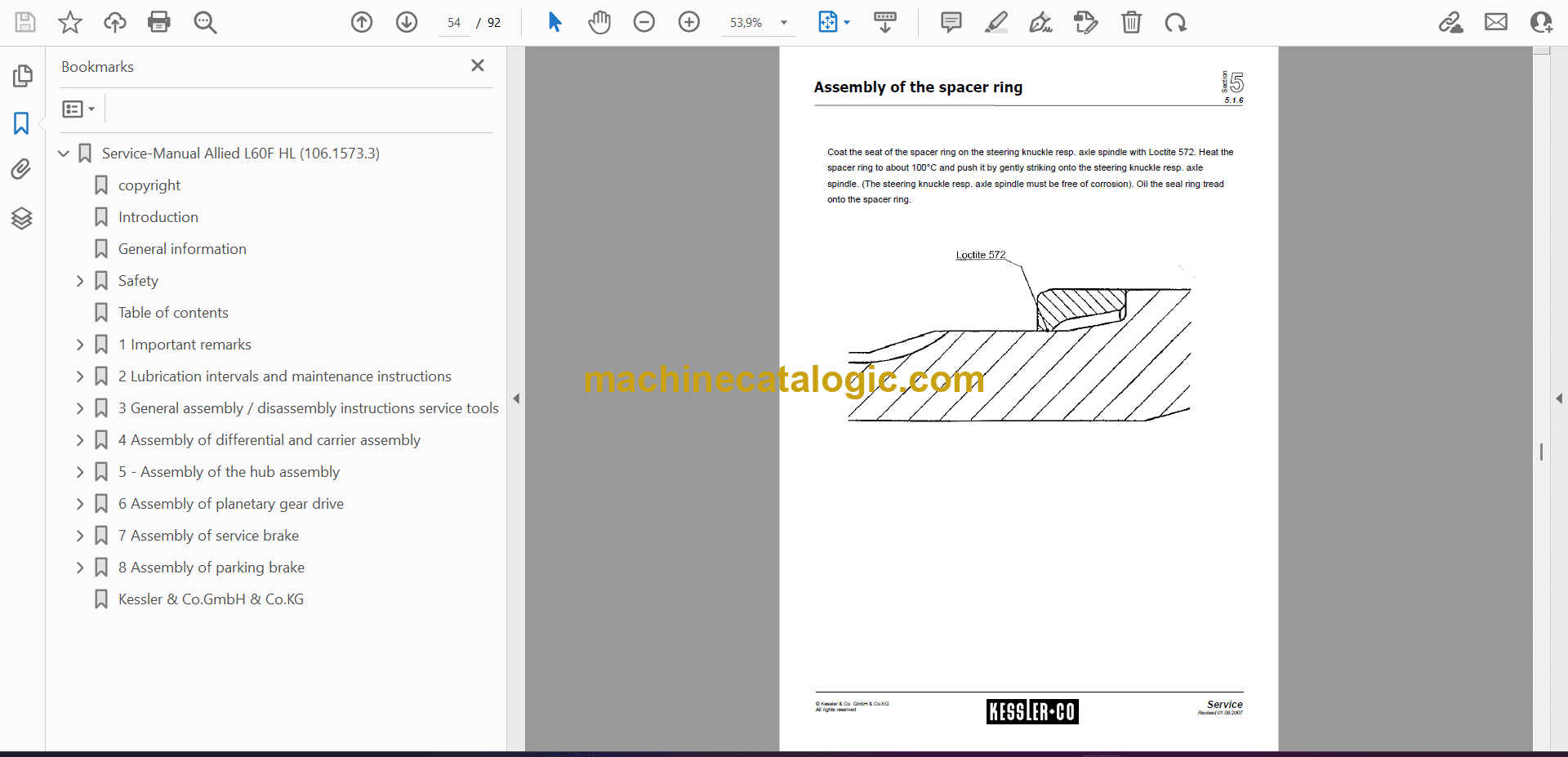The width and height of the screenshot is (1568, 757).
Task: Open the Table of contents bookmark
Action: 173,313
